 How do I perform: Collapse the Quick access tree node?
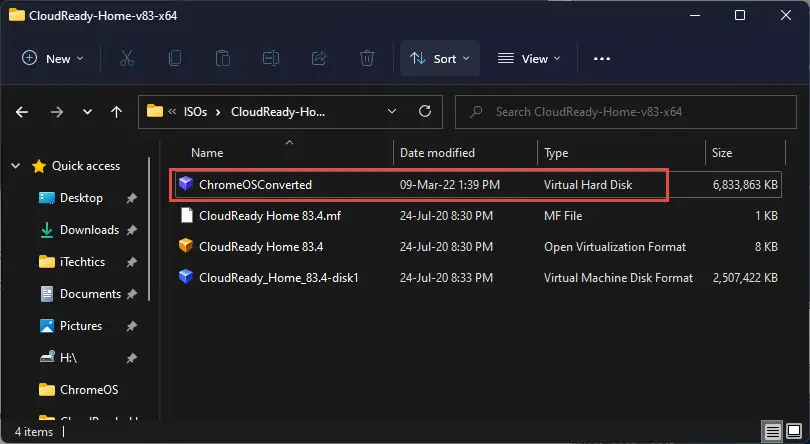coord(15,166)
